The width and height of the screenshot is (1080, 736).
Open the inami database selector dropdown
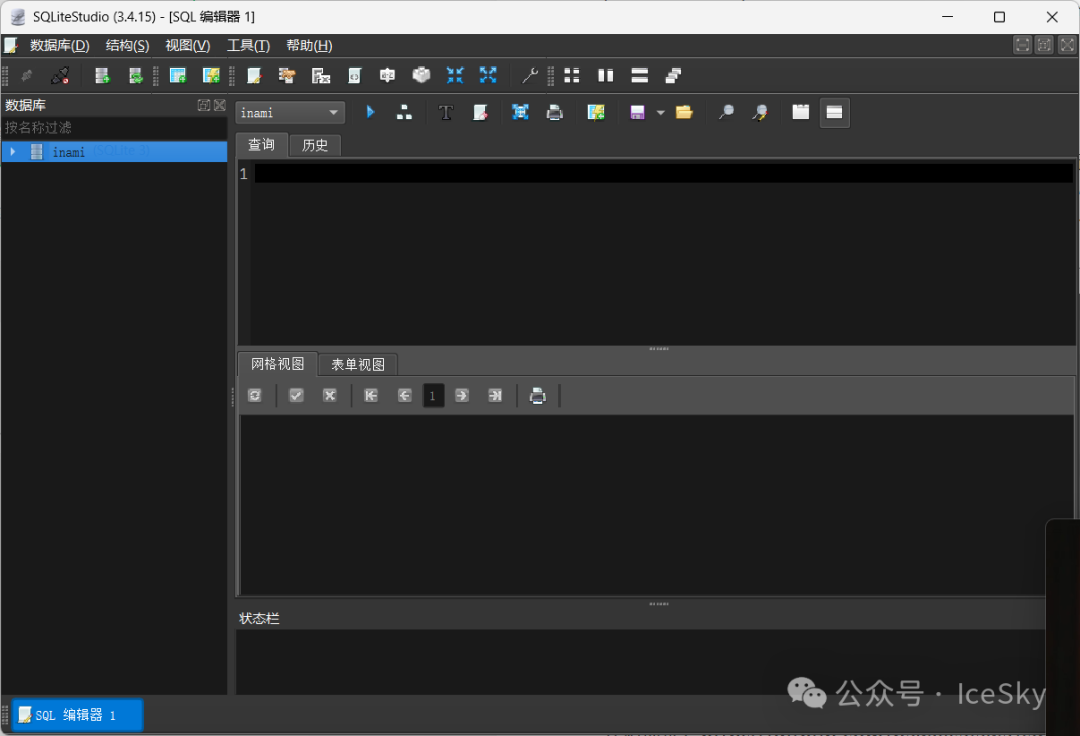tap(290, 113)
